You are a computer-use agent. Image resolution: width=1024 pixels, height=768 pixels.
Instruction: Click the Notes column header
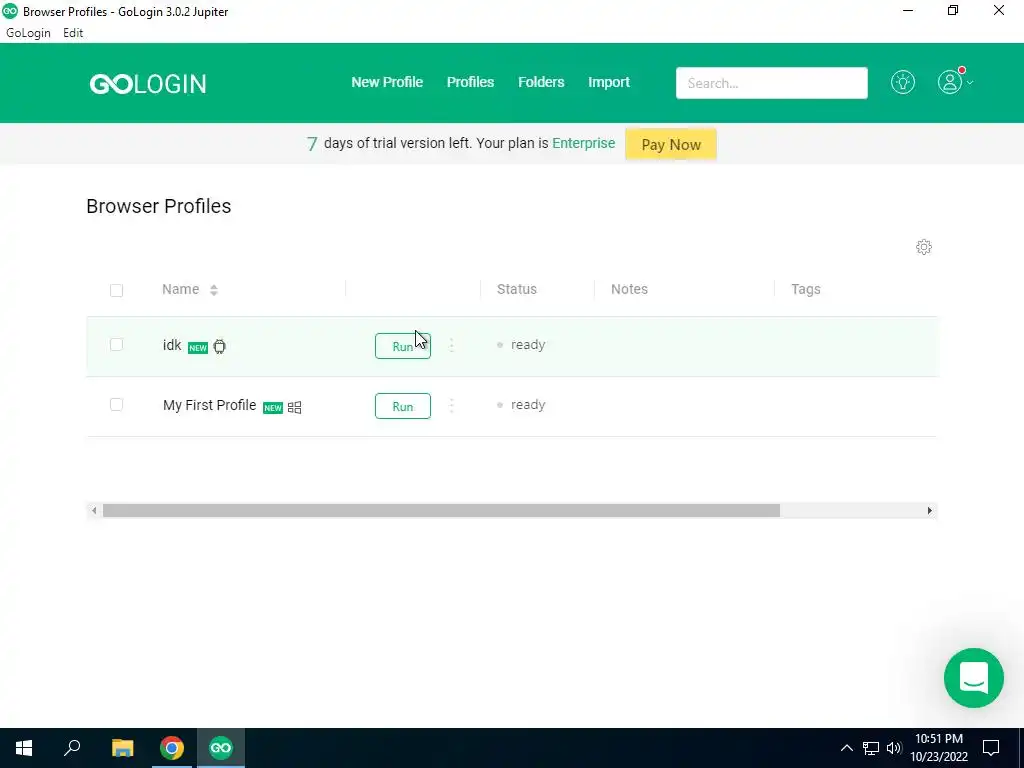(630, 289)
